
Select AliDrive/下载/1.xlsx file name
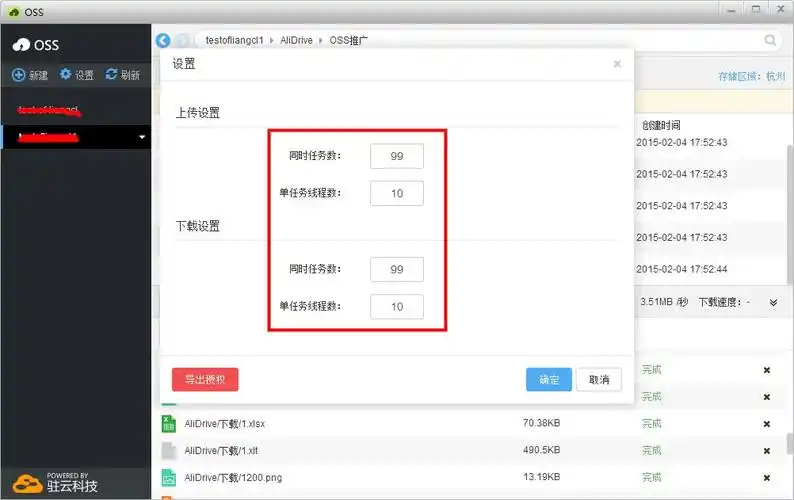coord(224,424)
